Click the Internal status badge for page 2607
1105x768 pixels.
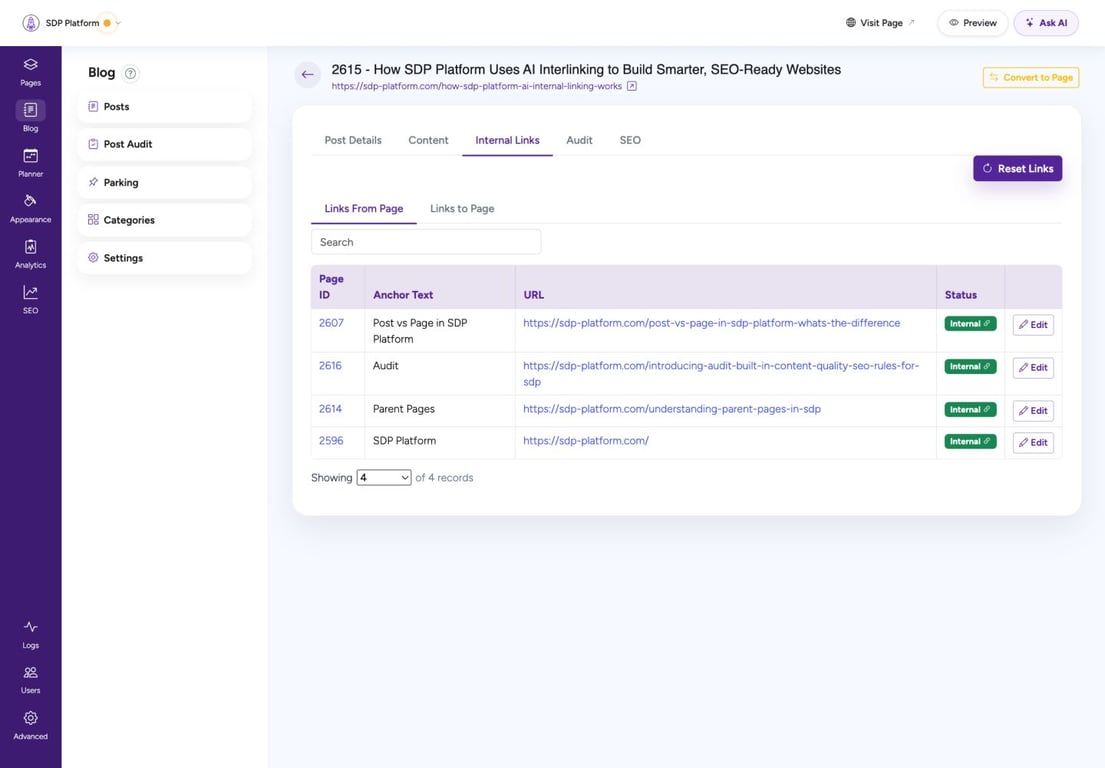click(970, 323)
